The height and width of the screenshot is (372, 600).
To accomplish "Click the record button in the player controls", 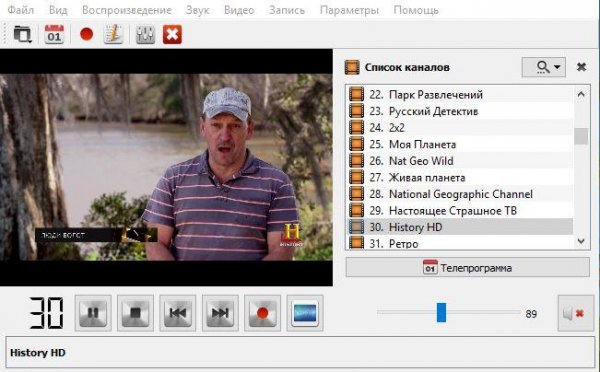I will (262, 313).
